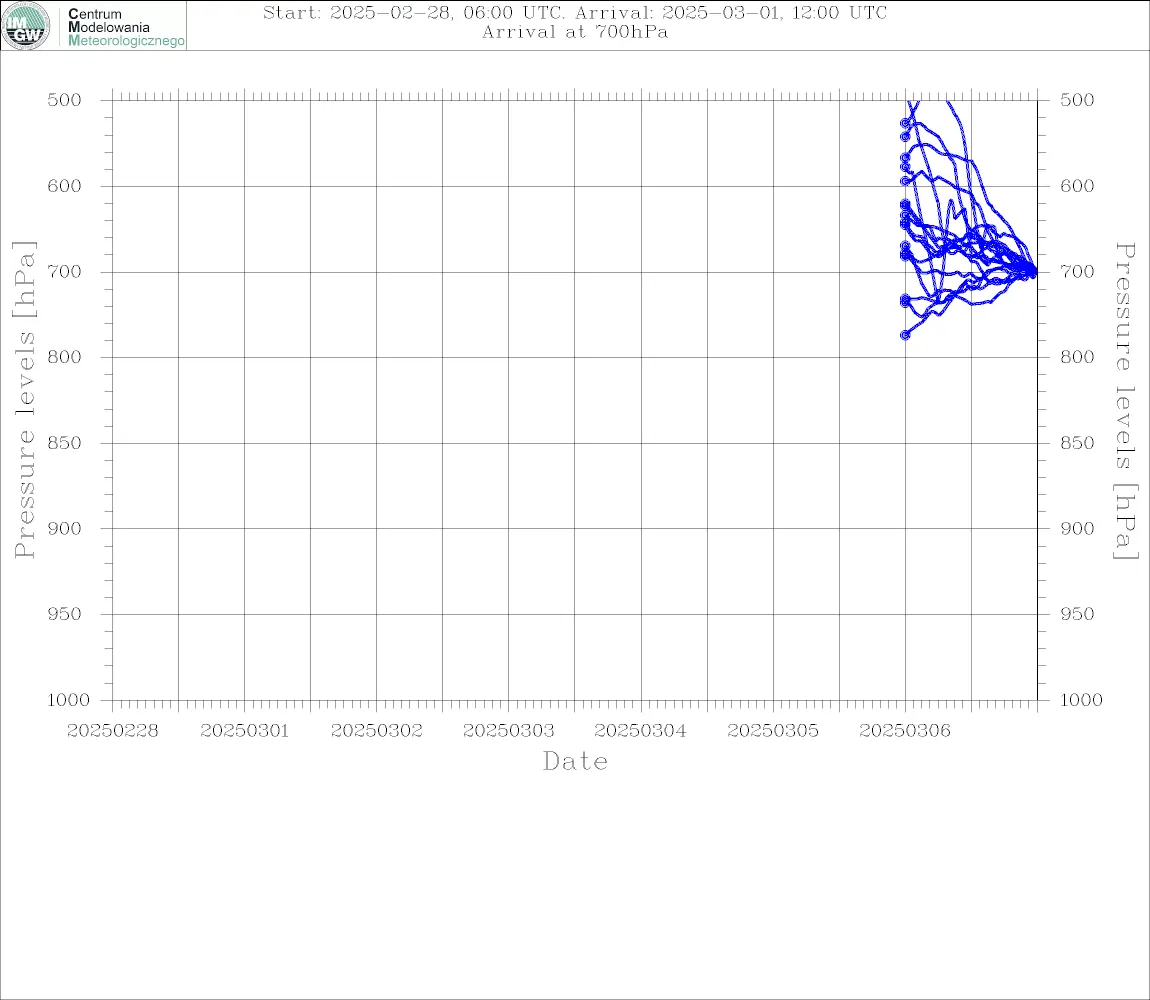Click the 20250302 date label

377,731
